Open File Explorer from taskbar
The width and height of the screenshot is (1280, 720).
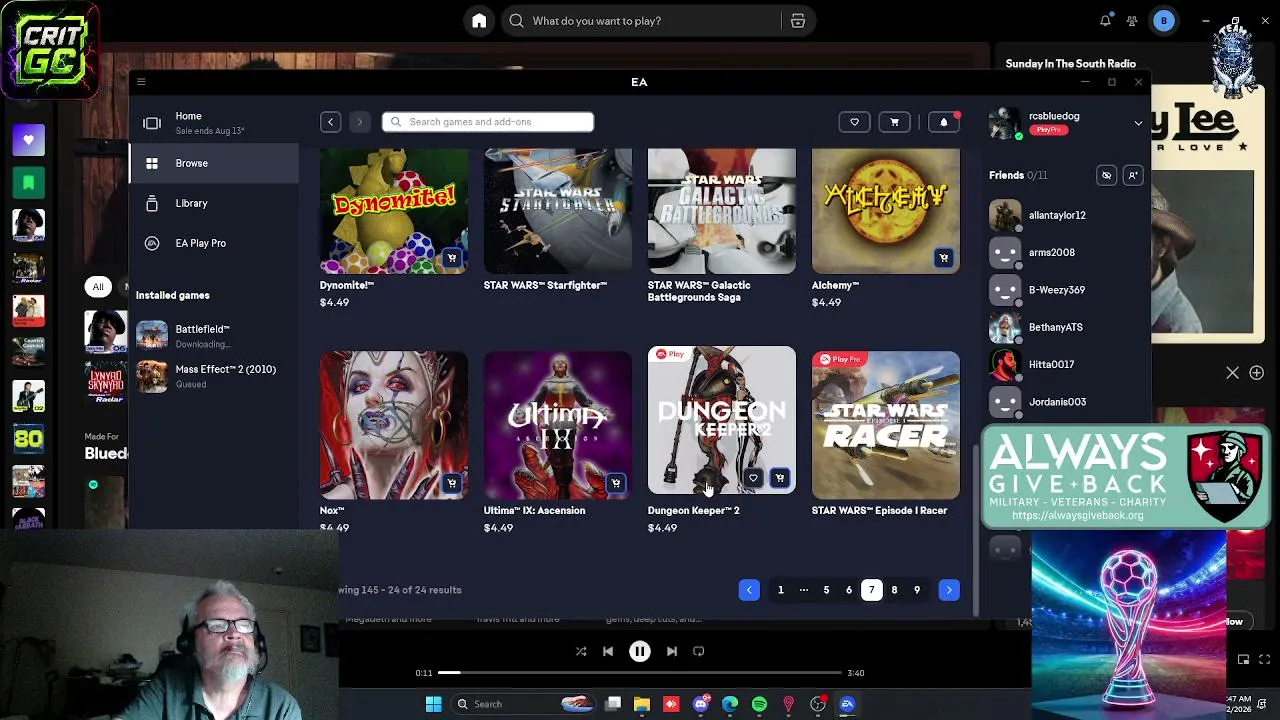click(642, 704)
